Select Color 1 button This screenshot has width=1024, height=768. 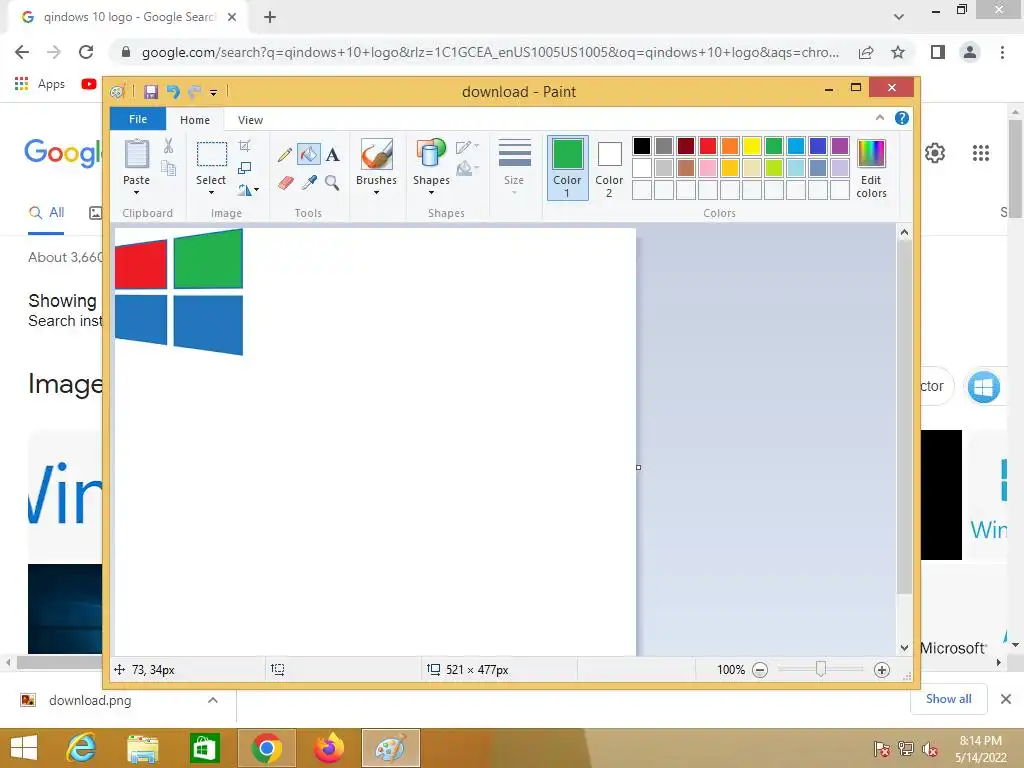click(567, 168)
